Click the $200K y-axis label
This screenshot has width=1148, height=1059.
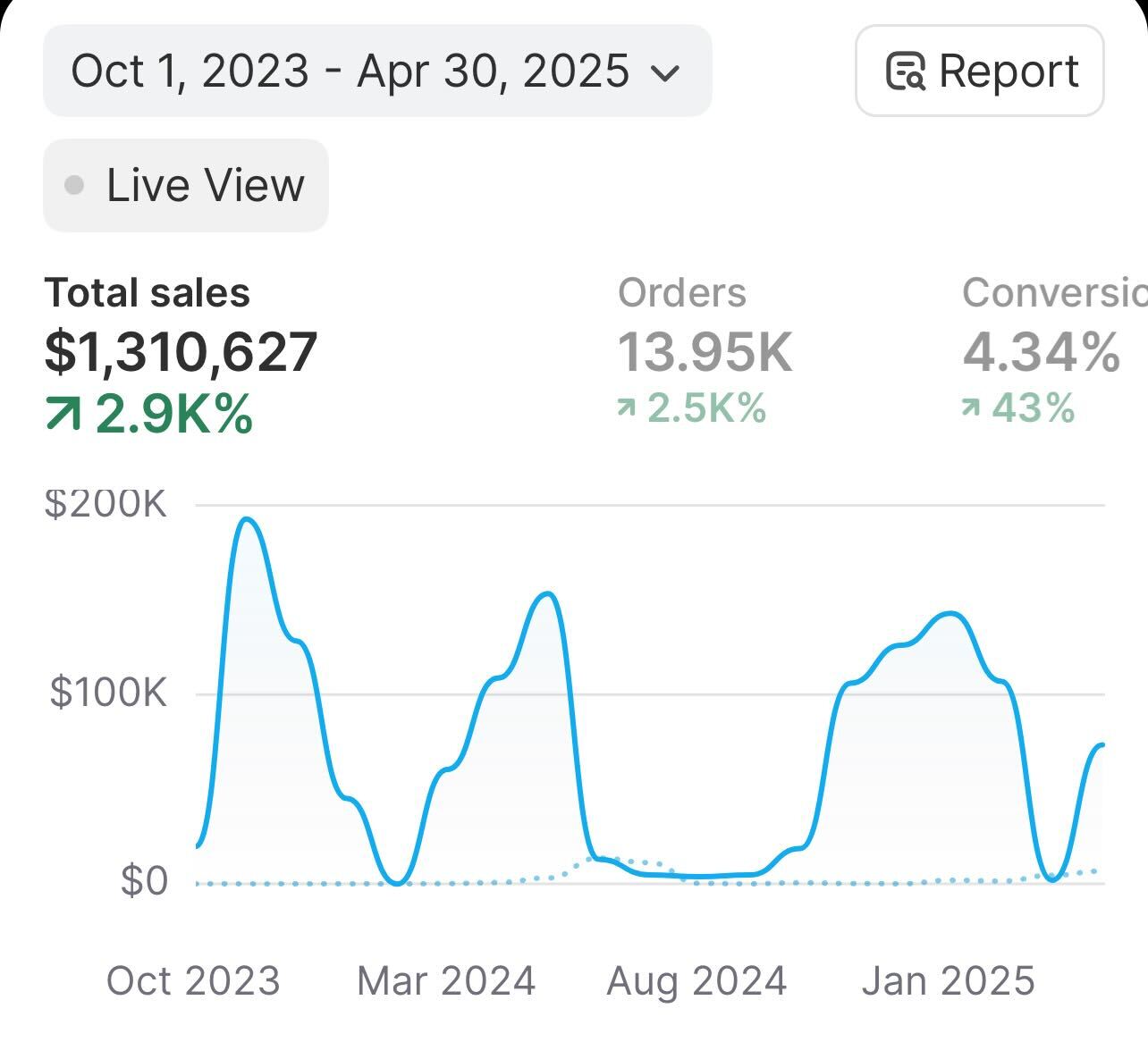106,504
